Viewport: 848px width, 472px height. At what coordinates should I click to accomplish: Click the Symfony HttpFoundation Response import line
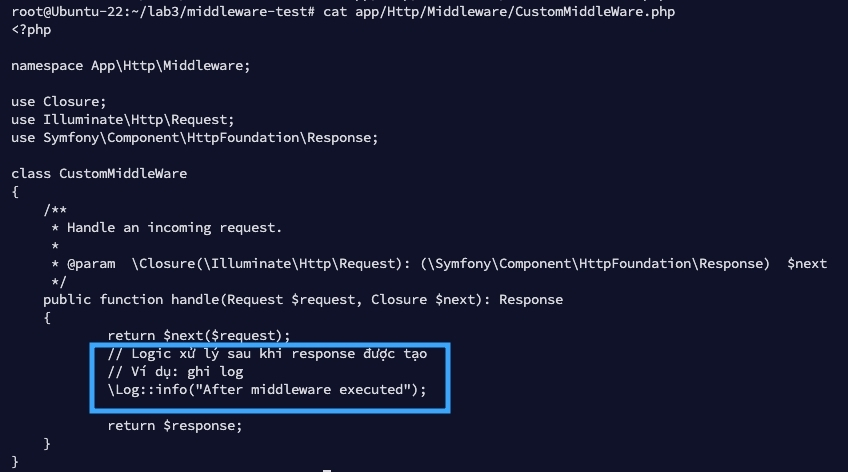click(195, 137)
